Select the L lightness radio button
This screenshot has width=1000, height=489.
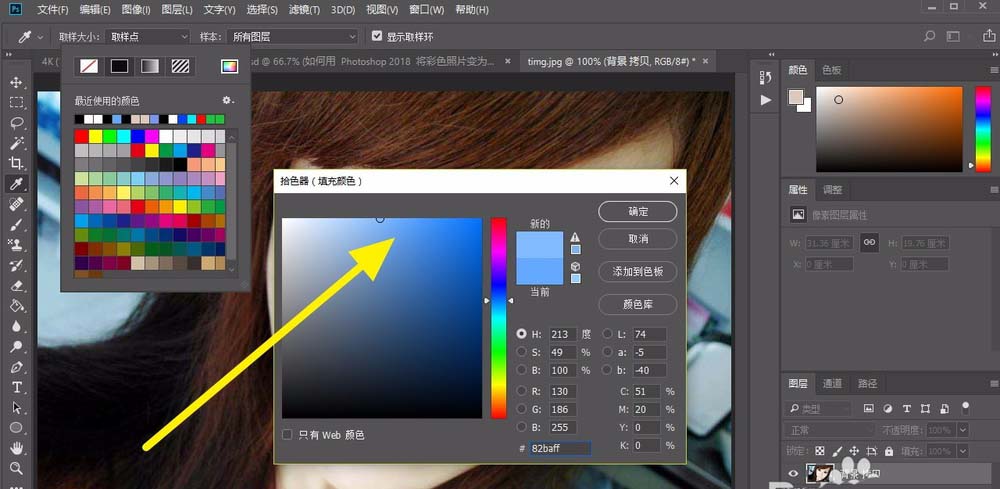[x=607, y=333]
